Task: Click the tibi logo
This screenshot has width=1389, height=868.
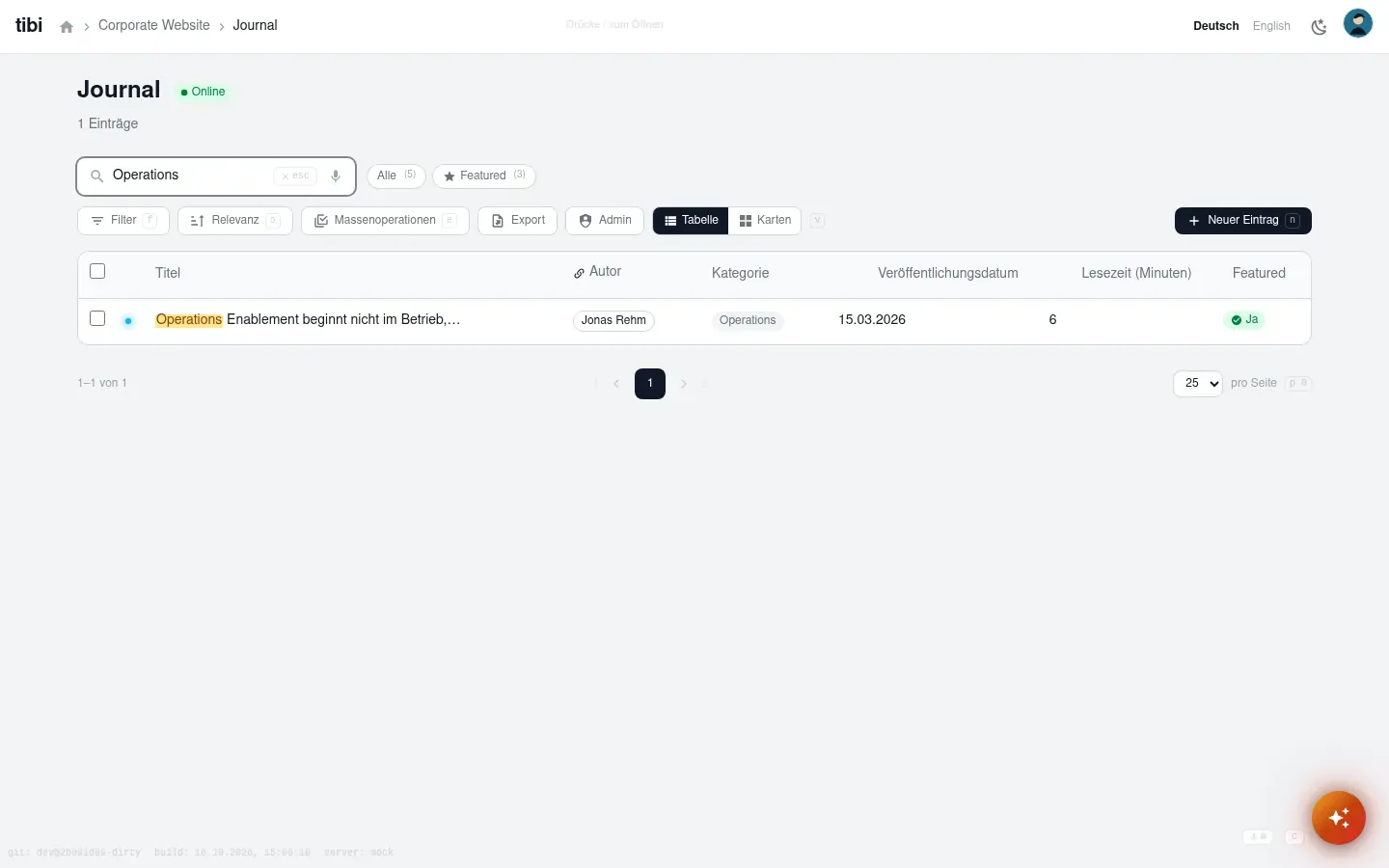Action: [x=29, y=25]
